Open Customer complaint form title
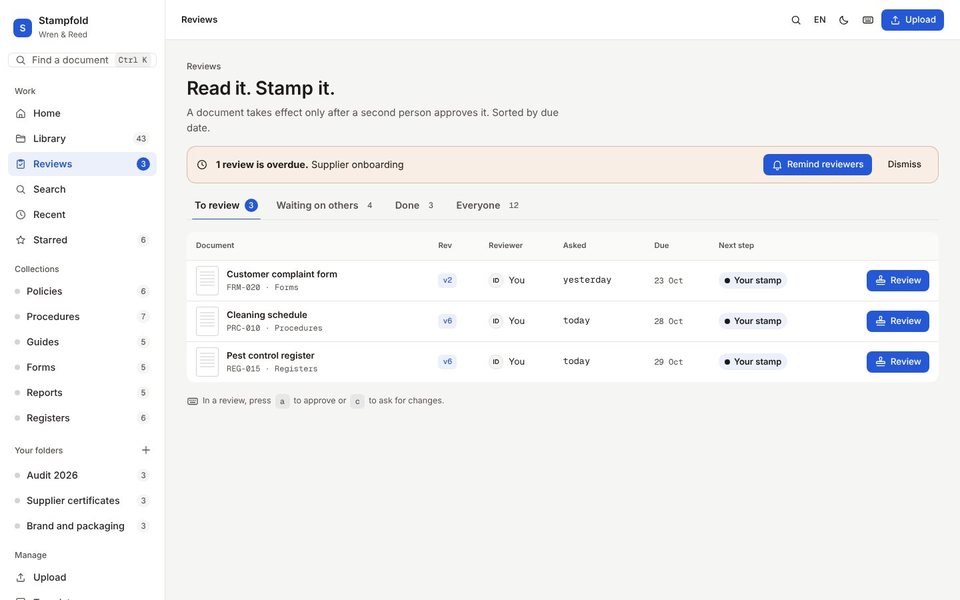This screenshot has width=960, height=600. point(282,274)
